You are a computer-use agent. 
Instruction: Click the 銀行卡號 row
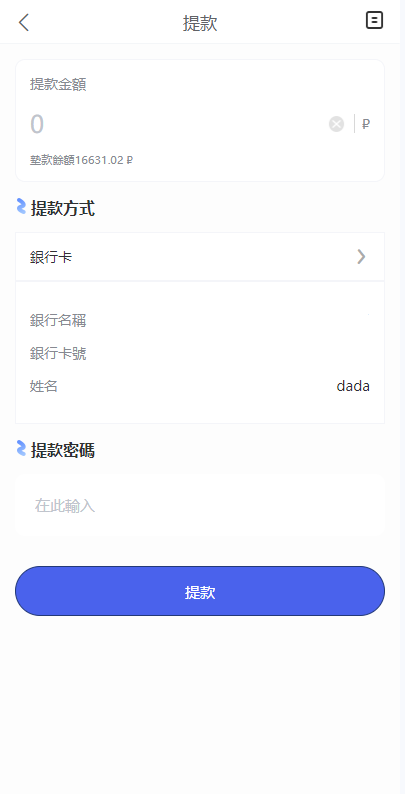click(x=200, y=353)
